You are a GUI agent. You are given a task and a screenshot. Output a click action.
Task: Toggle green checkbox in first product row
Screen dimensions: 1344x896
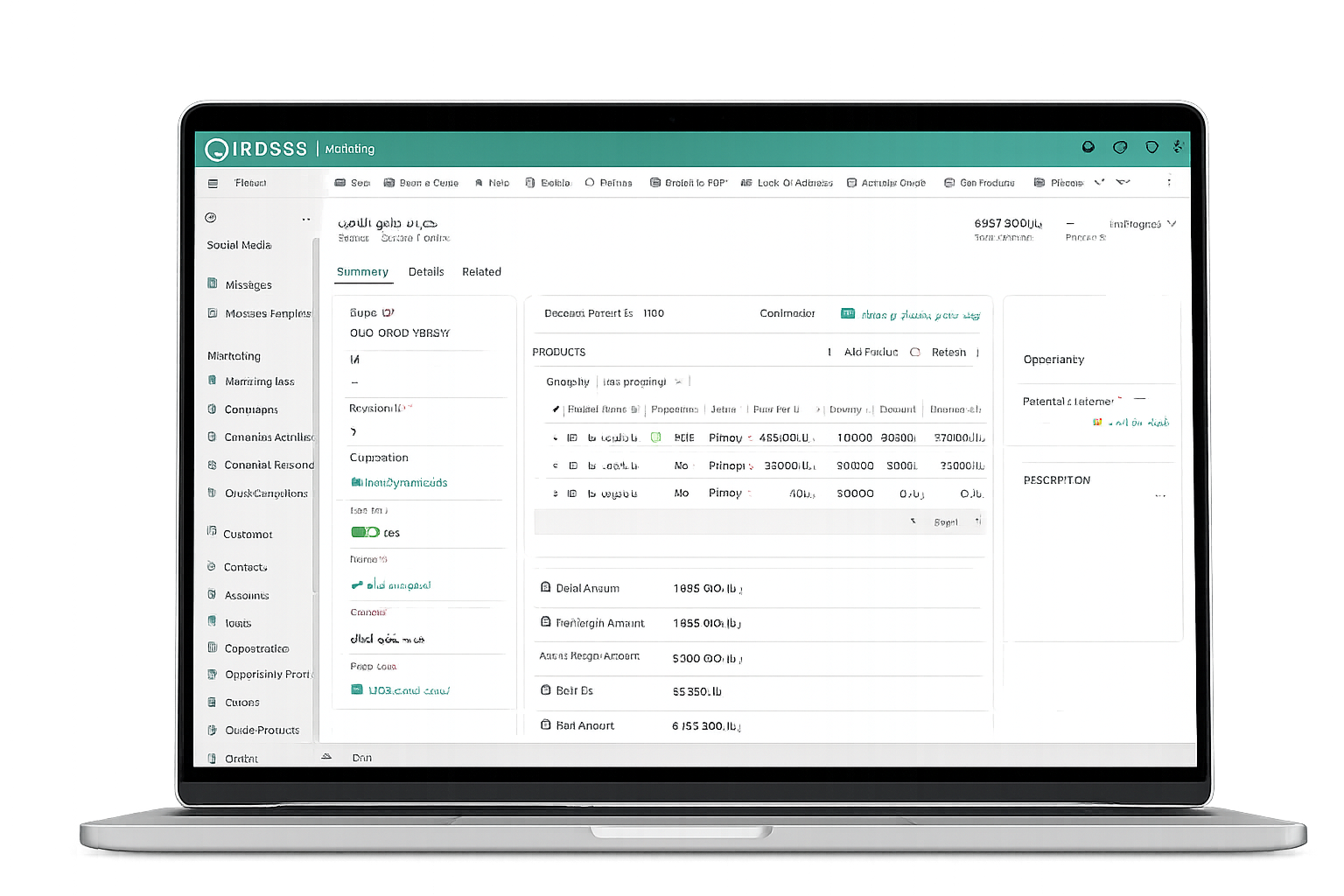(655, 437)
